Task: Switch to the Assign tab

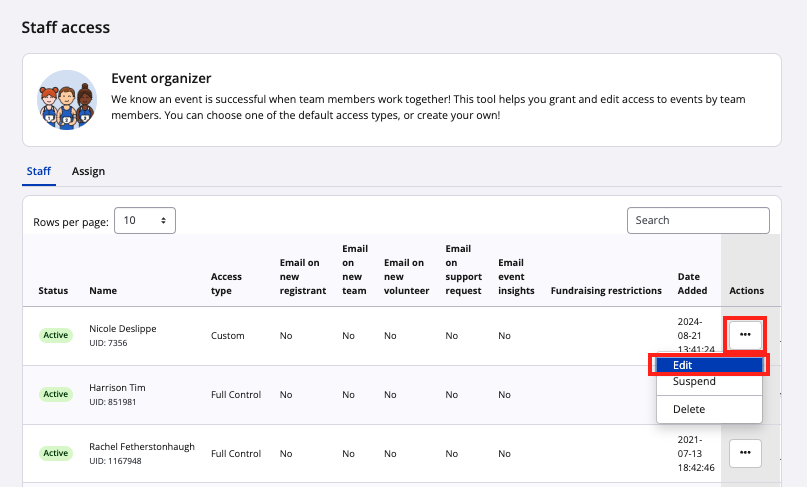Action: click(88, 171)
